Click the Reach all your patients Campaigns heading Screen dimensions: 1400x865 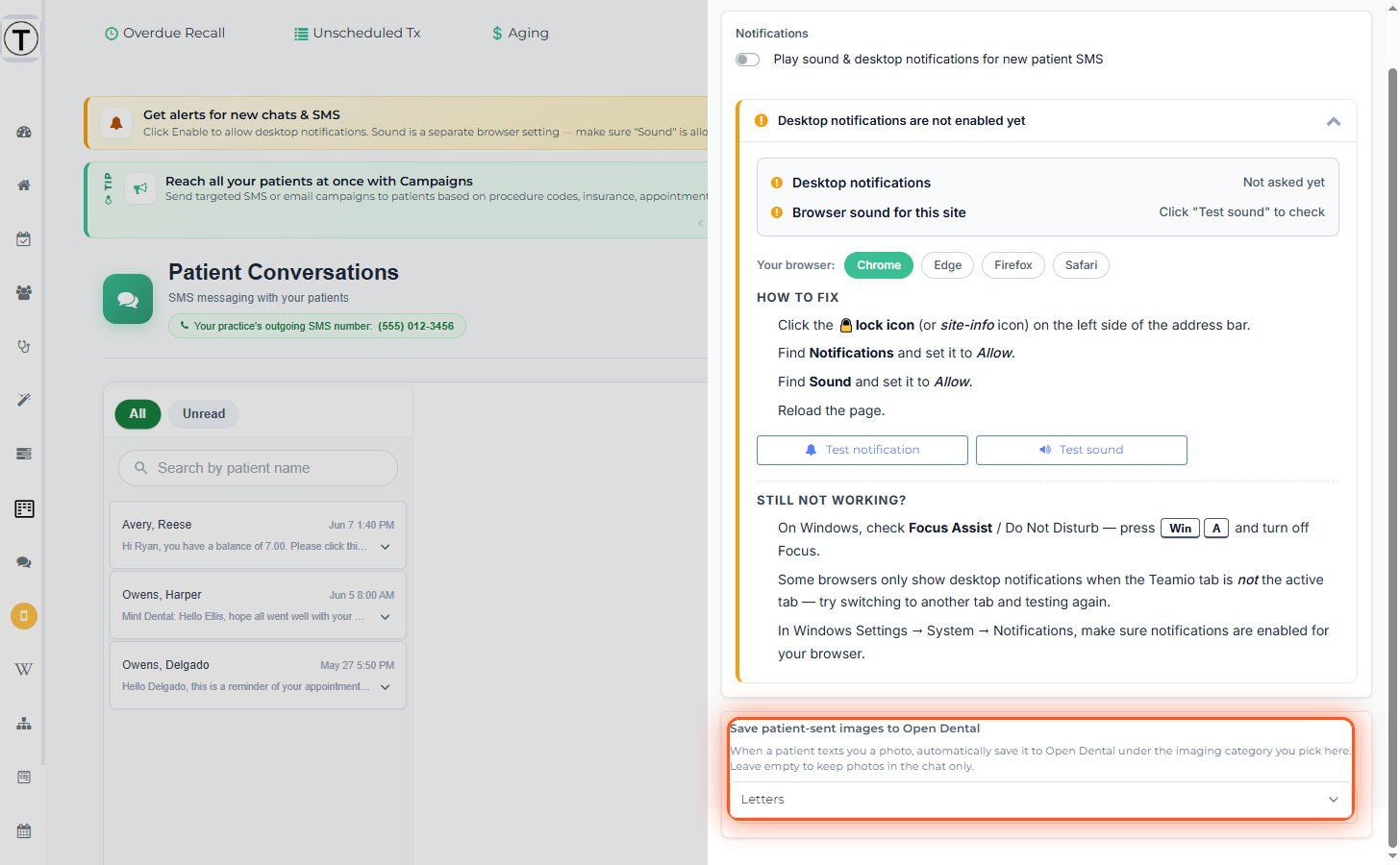pyautogui.click(x=319, y=181)
